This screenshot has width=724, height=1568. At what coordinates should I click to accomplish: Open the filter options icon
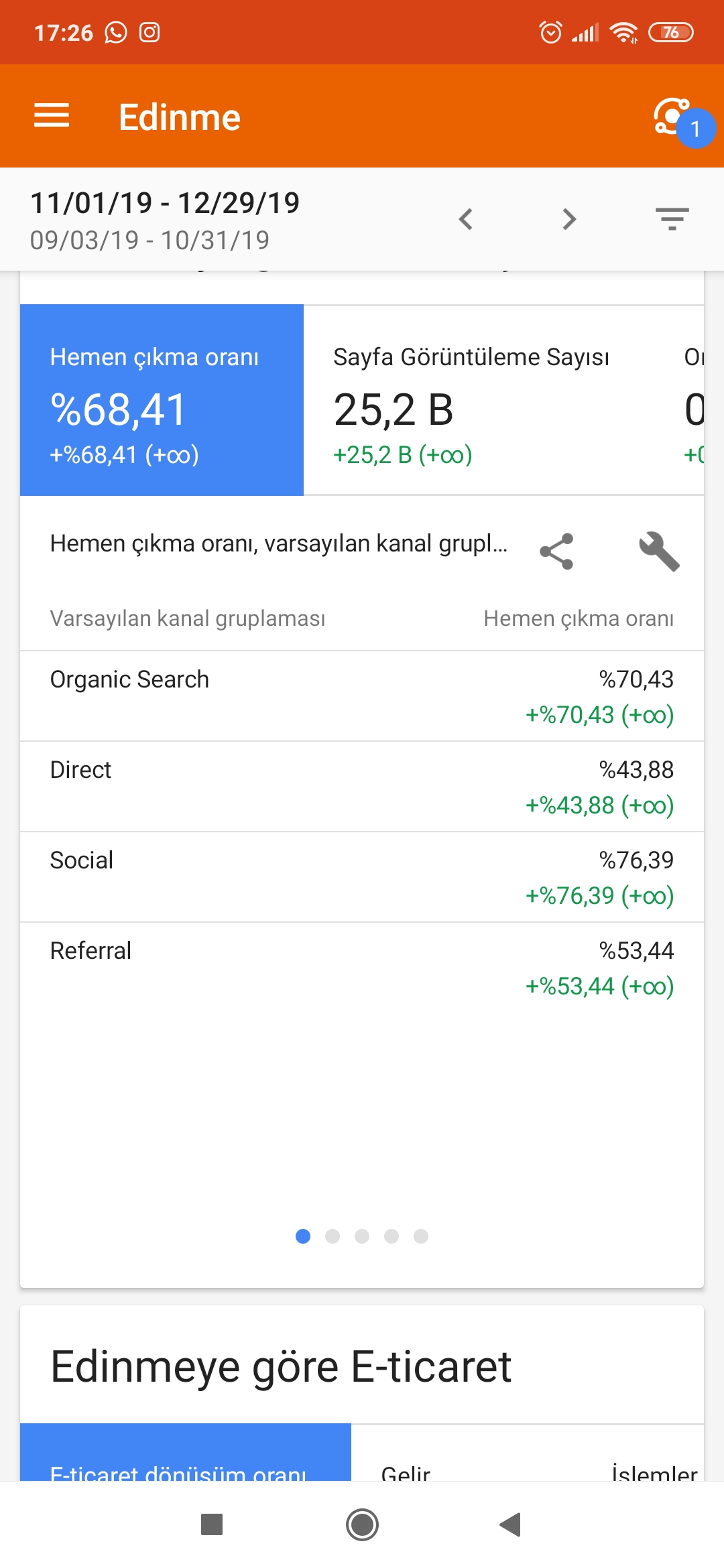click(x=672, y=219)
